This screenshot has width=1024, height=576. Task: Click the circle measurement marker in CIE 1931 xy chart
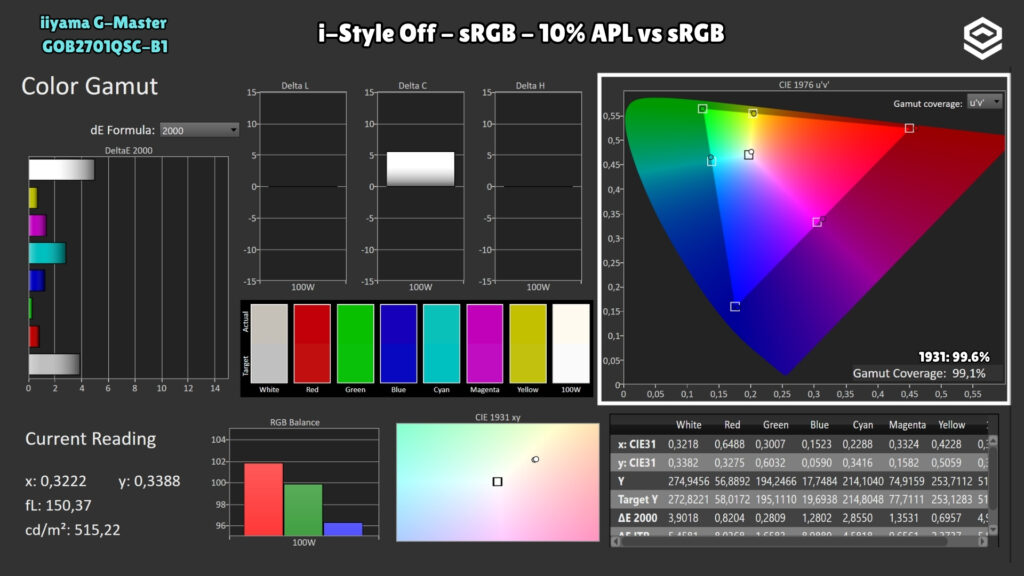point(536,459)
